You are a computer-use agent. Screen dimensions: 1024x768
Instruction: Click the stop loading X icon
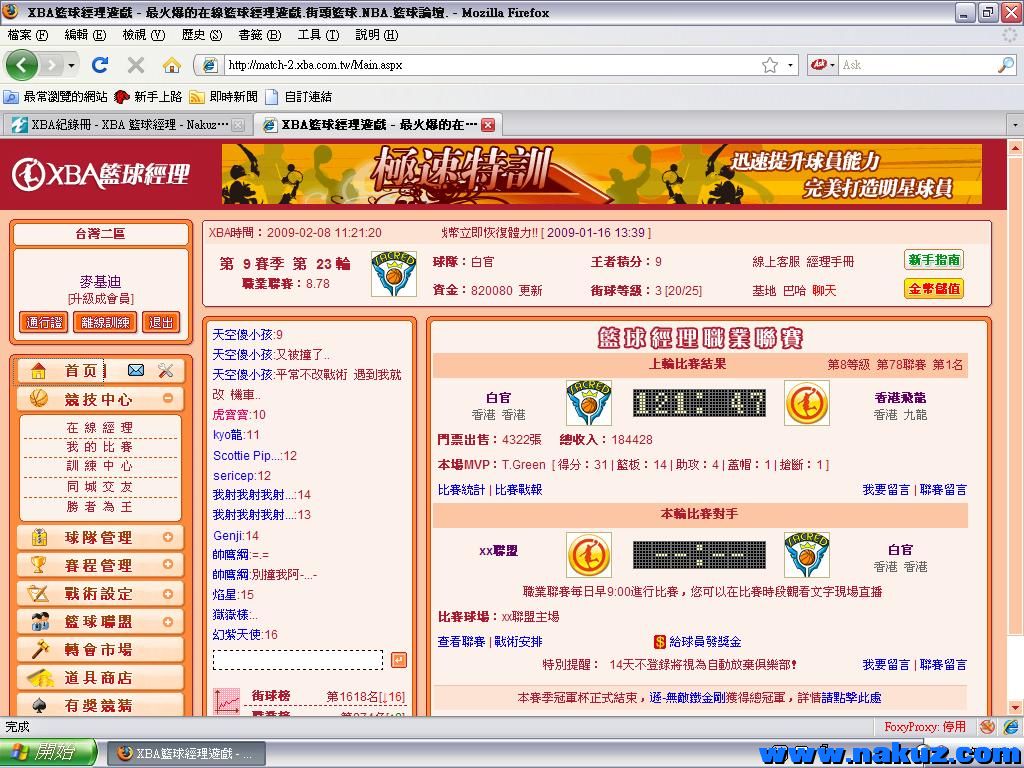point(136,65)
